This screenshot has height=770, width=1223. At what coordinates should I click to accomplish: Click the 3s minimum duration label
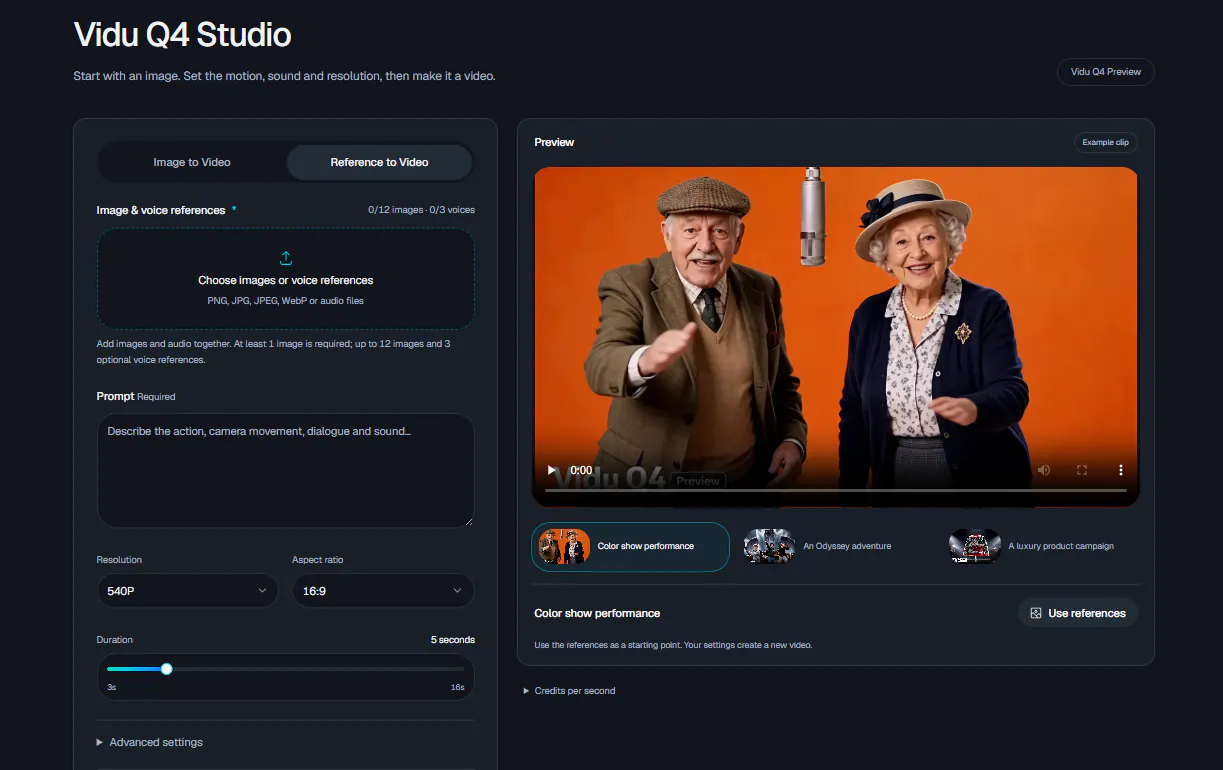point(111,688)
